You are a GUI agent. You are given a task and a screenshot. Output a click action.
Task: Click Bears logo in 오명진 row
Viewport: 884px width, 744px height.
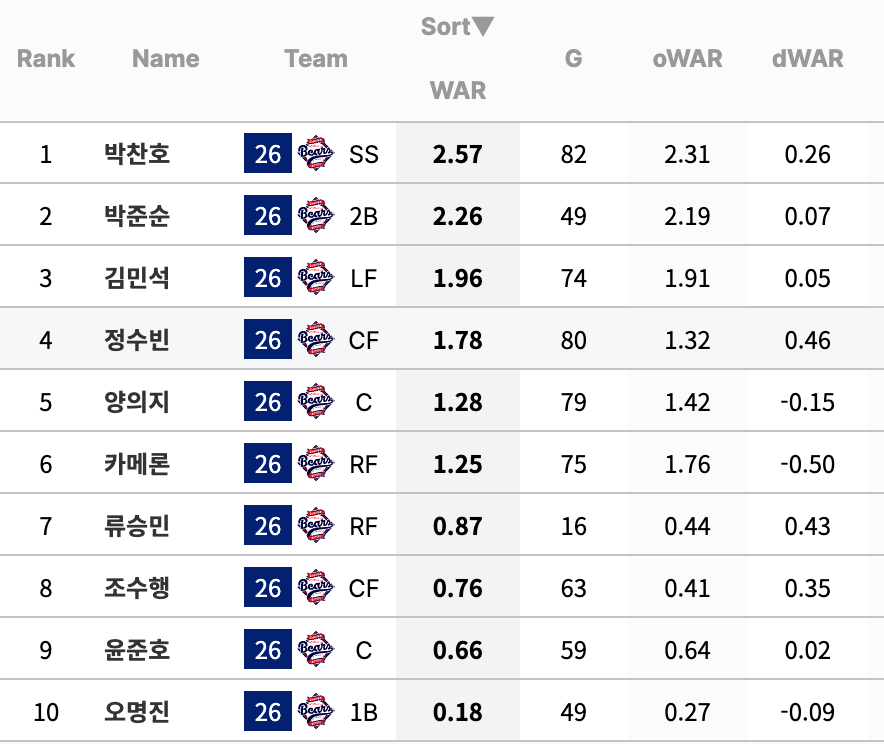click(x=315, y=711)
